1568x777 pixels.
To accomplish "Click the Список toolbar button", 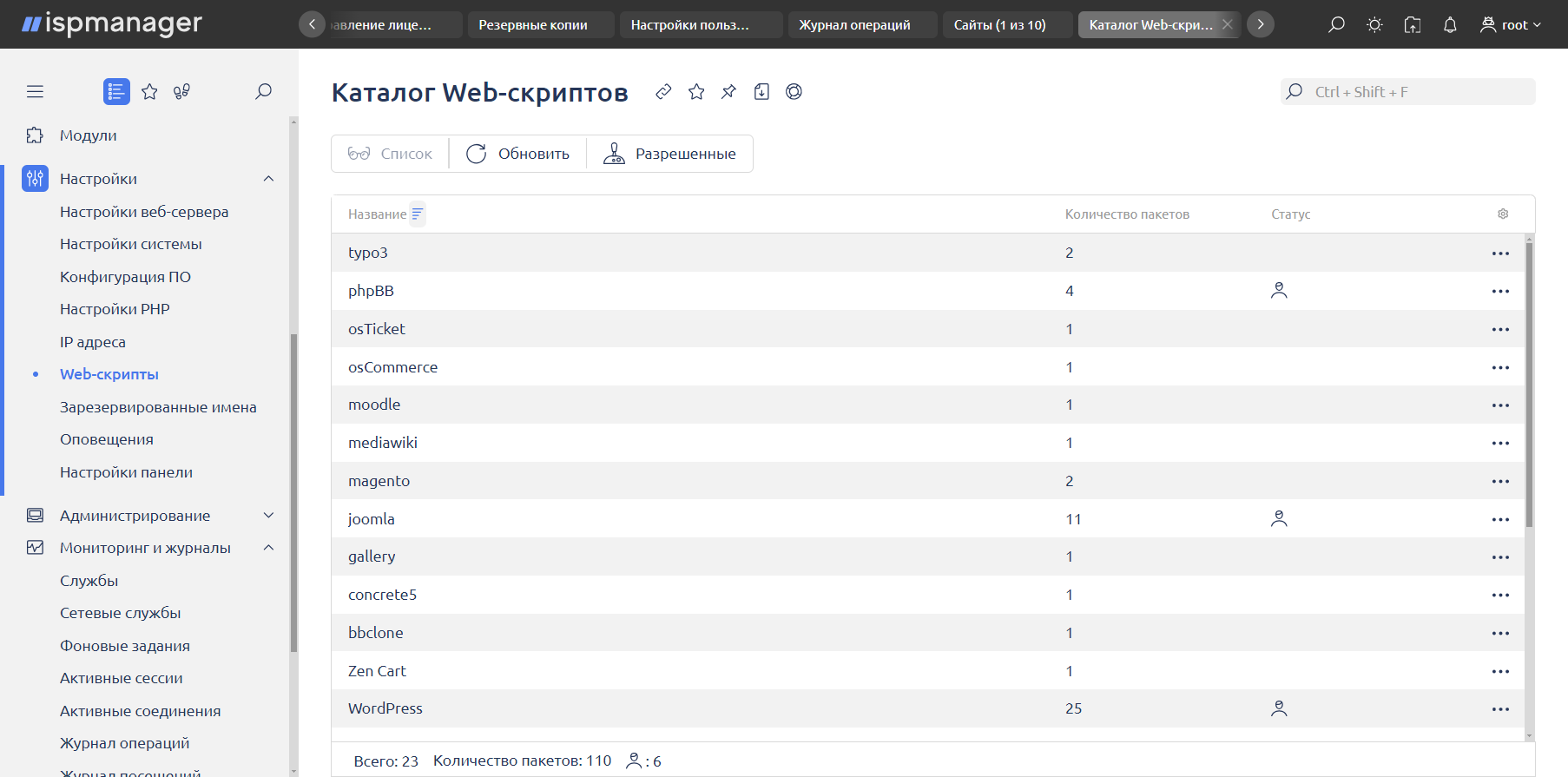I will [x=390, y=154].
